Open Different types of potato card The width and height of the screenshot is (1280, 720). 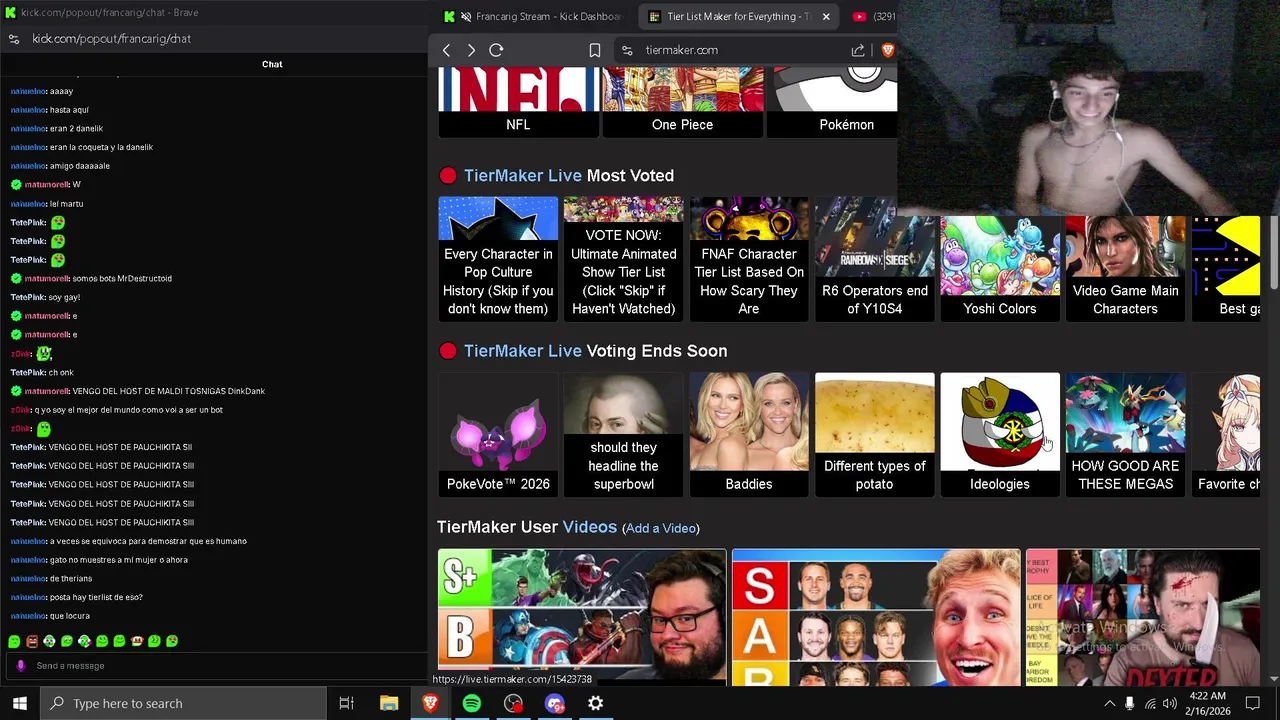point(874,434)
